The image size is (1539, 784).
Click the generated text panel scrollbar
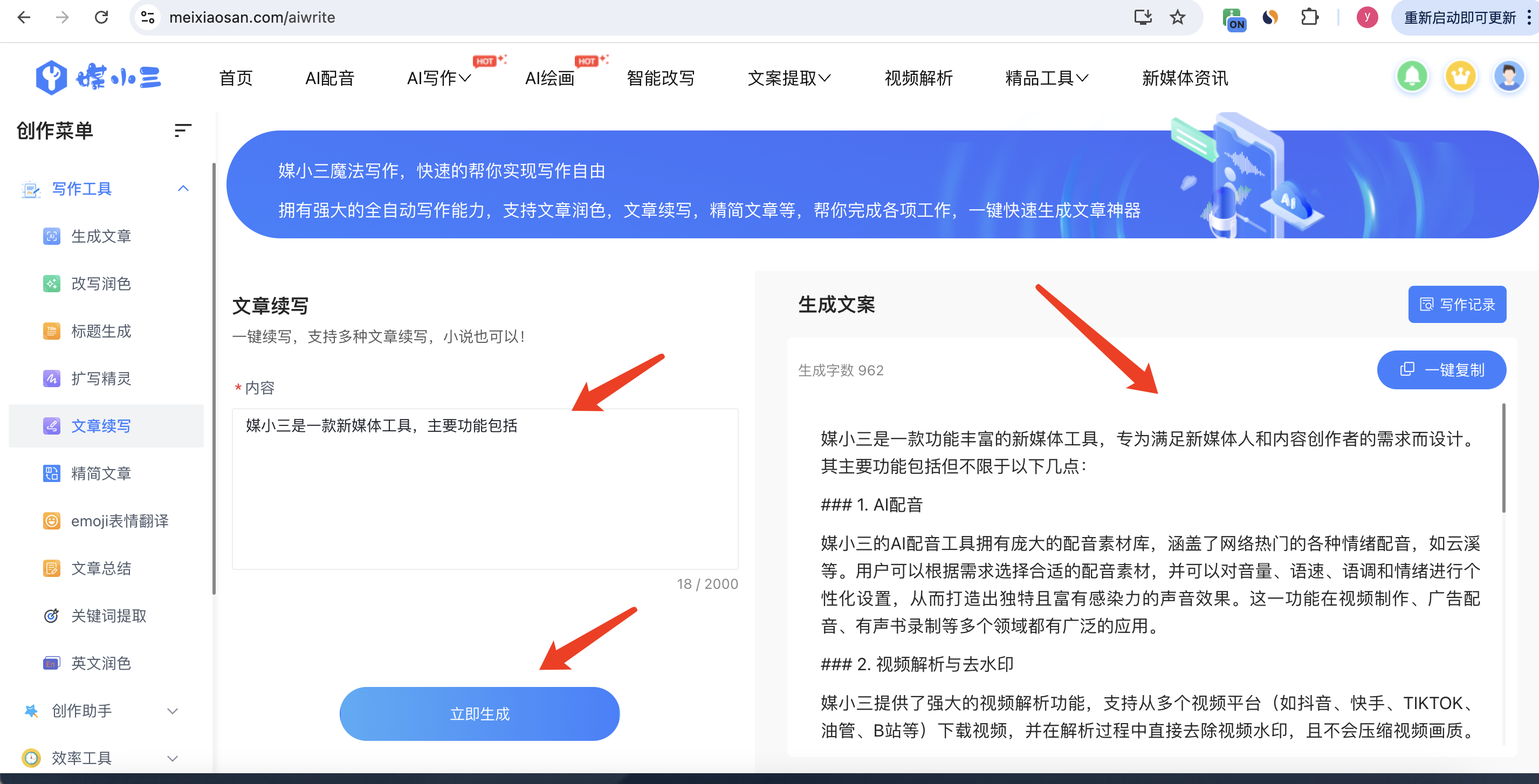1503,458
